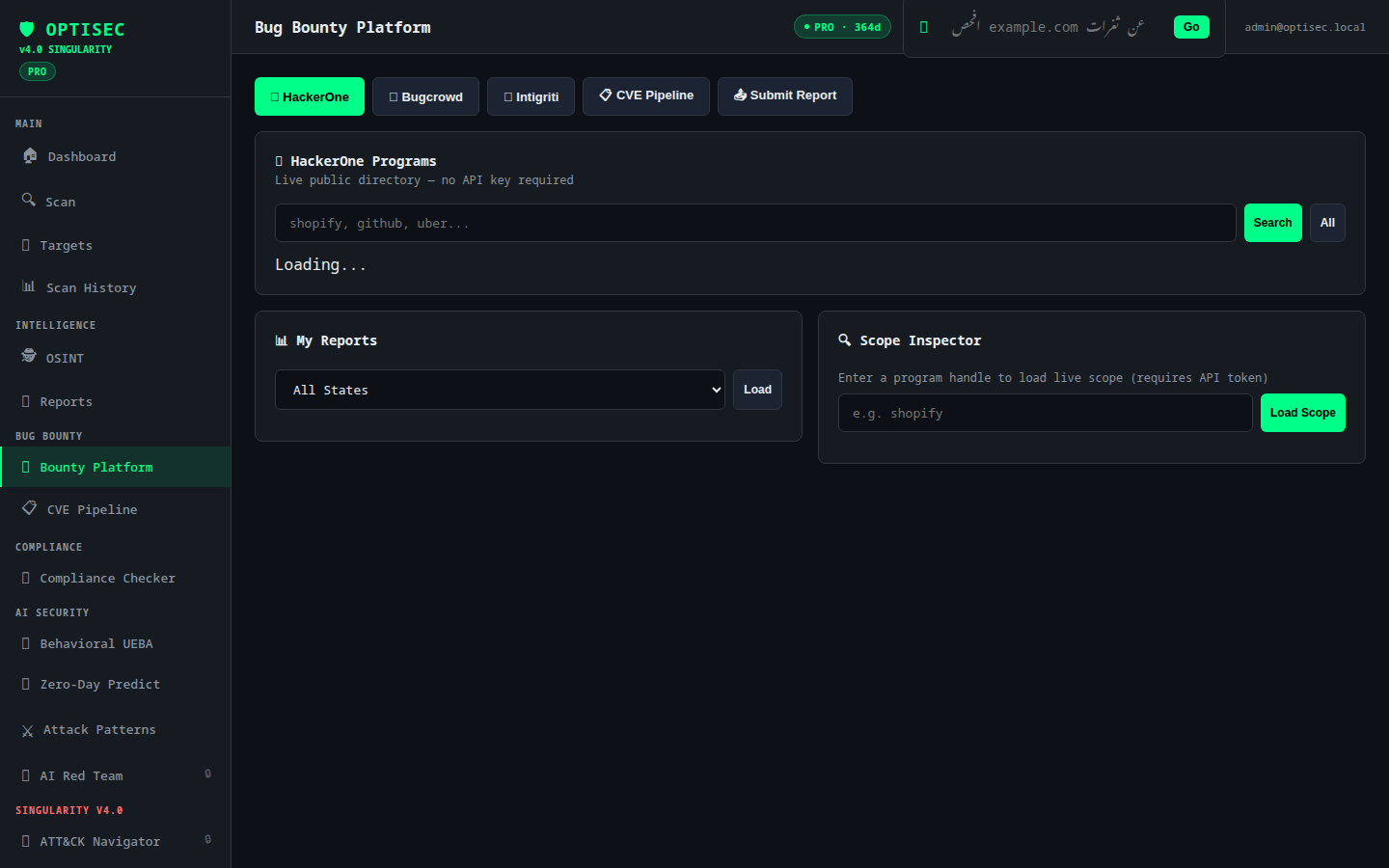Click the Scan magnifier icon in sidebar
This screenshot has height=868, width=1389.
pyautogui.click(x=29, y=200)
